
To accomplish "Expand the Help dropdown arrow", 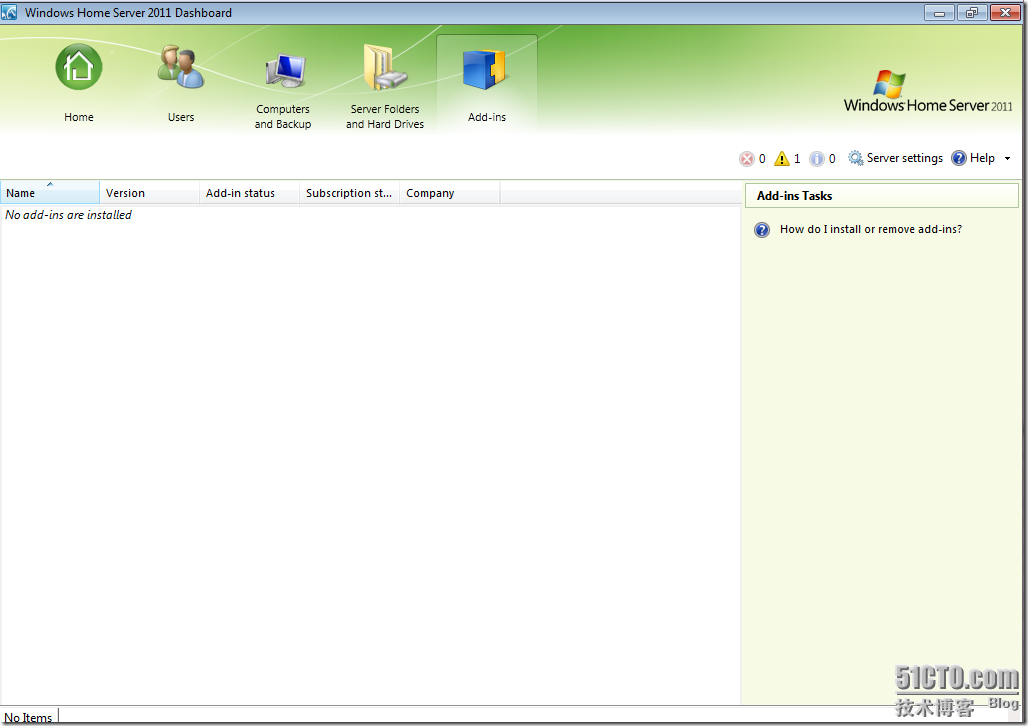I will point(1008,159).
